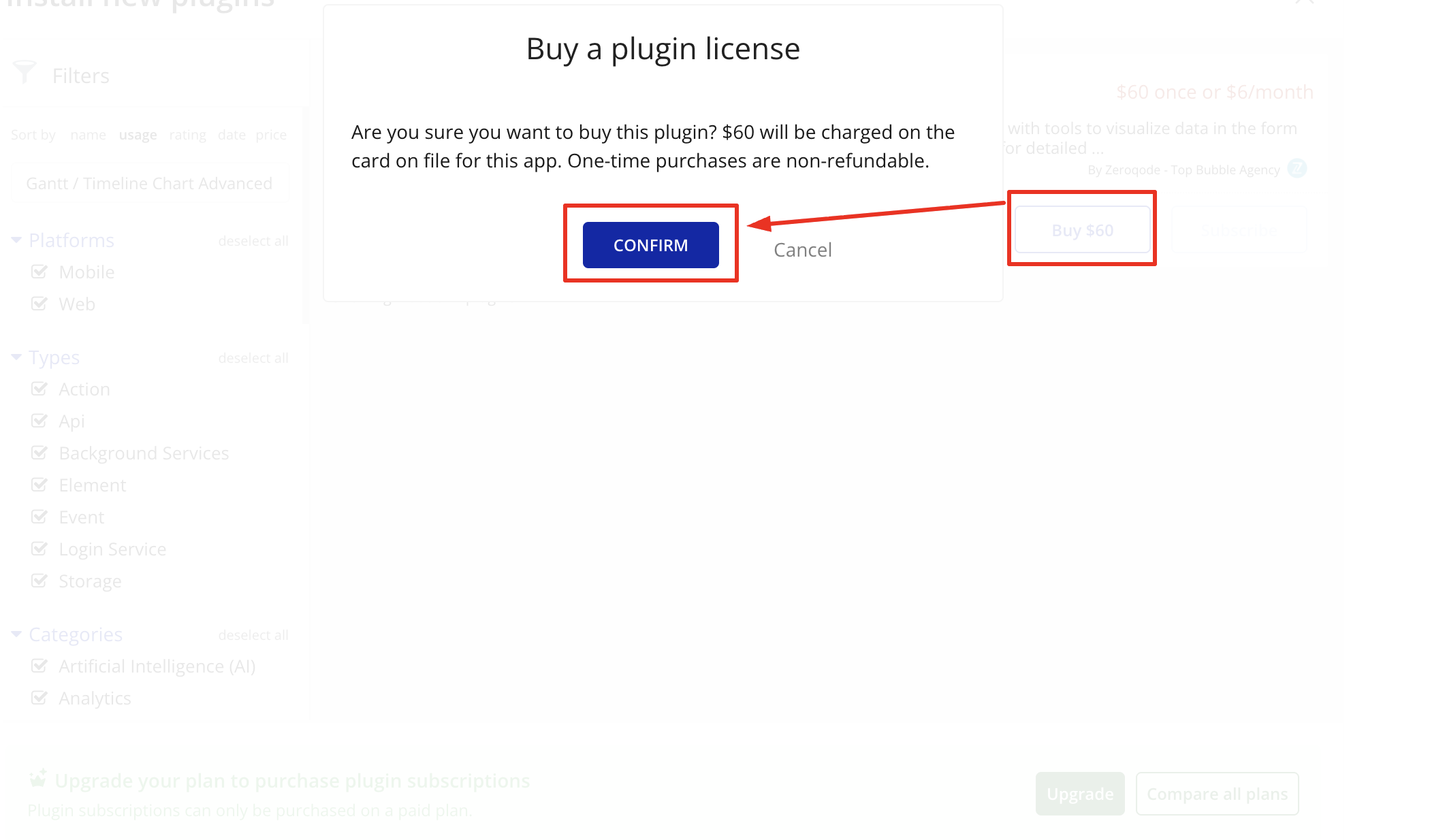
Task: Uncheck the Mobile platform checkbox
Action: point(39,272)
